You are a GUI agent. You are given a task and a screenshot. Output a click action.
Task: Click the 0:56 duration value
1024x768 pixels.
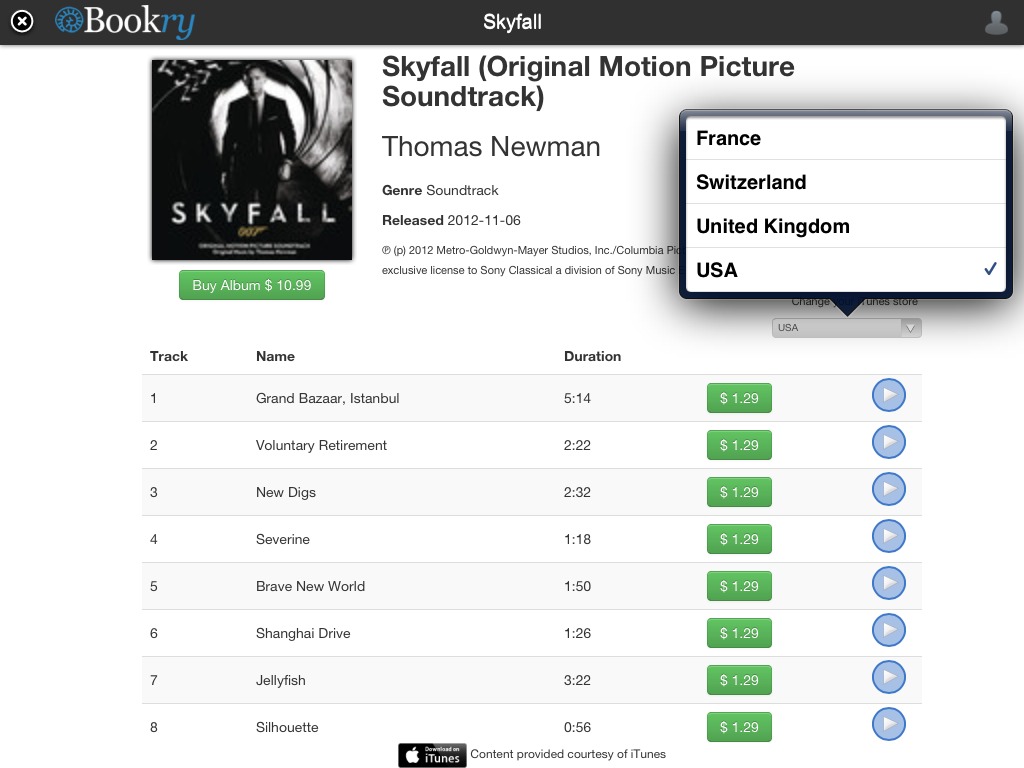577,728
